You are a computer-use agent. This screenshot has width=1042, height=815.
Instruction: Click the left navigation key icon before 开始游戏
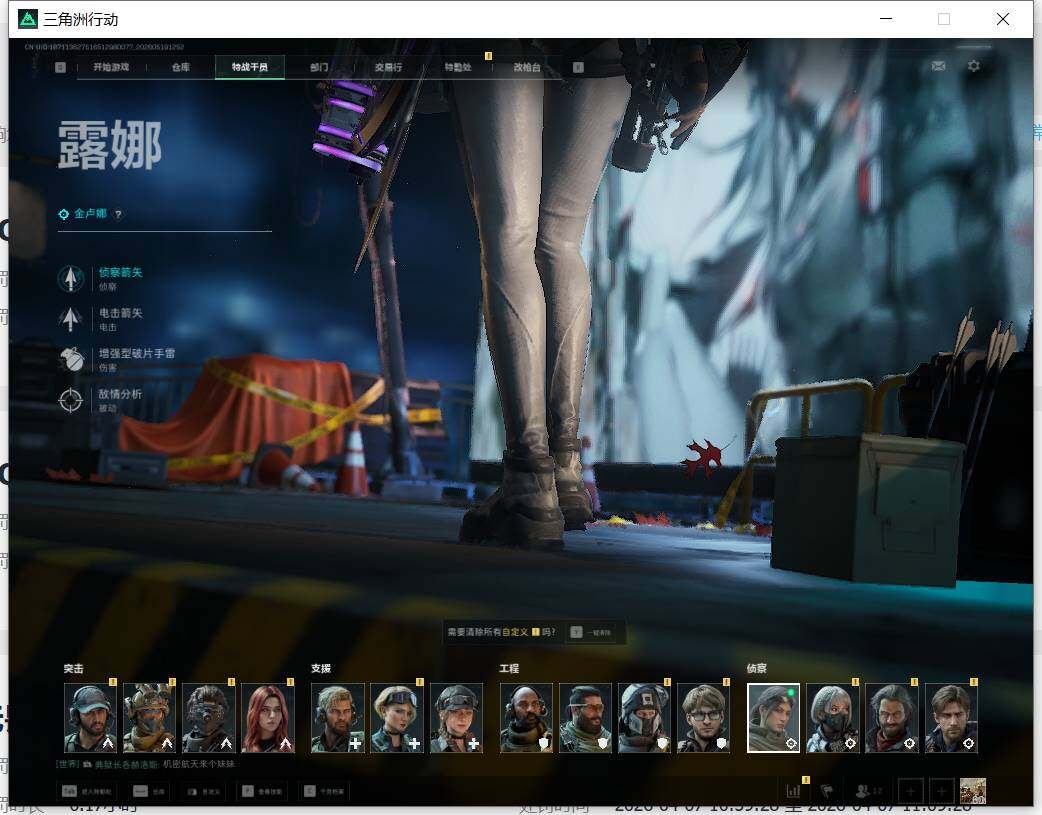pos(60,67)
